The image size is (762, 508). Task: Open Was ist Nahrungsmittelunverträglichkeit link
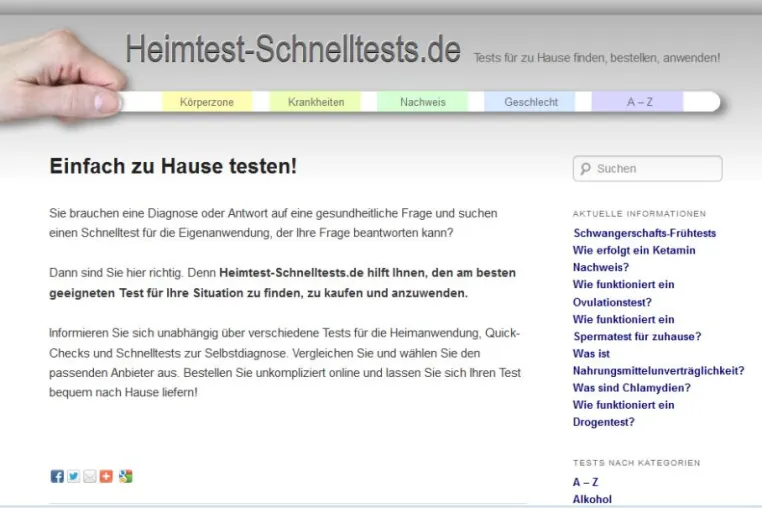click(x=658, y=362)
